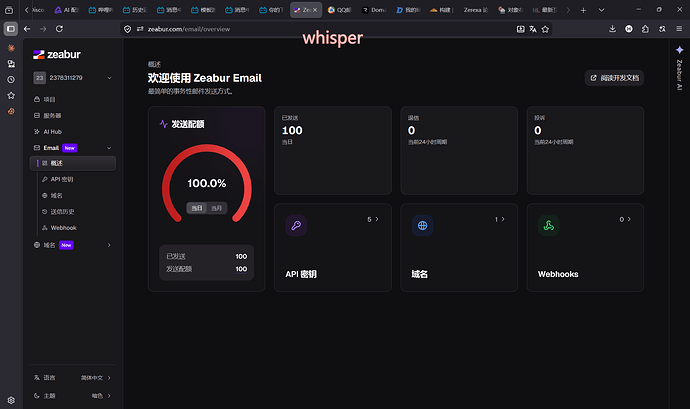Open browser downloads icon
Image resolution: width=690 pixels, height=409 pixels.
point(612,29)
